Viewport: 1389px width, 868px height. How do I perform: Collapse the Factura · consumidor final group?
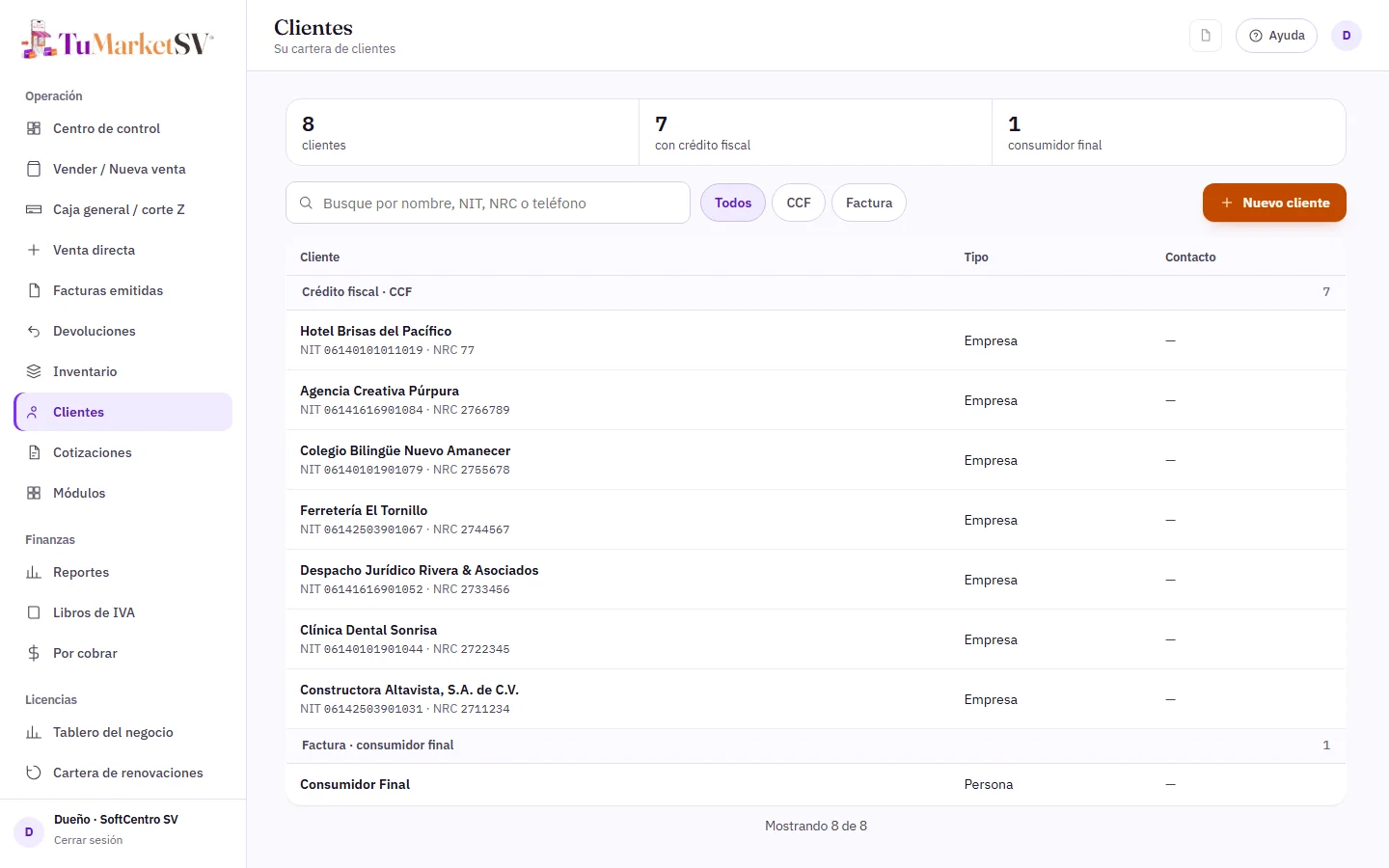[816, 746]
